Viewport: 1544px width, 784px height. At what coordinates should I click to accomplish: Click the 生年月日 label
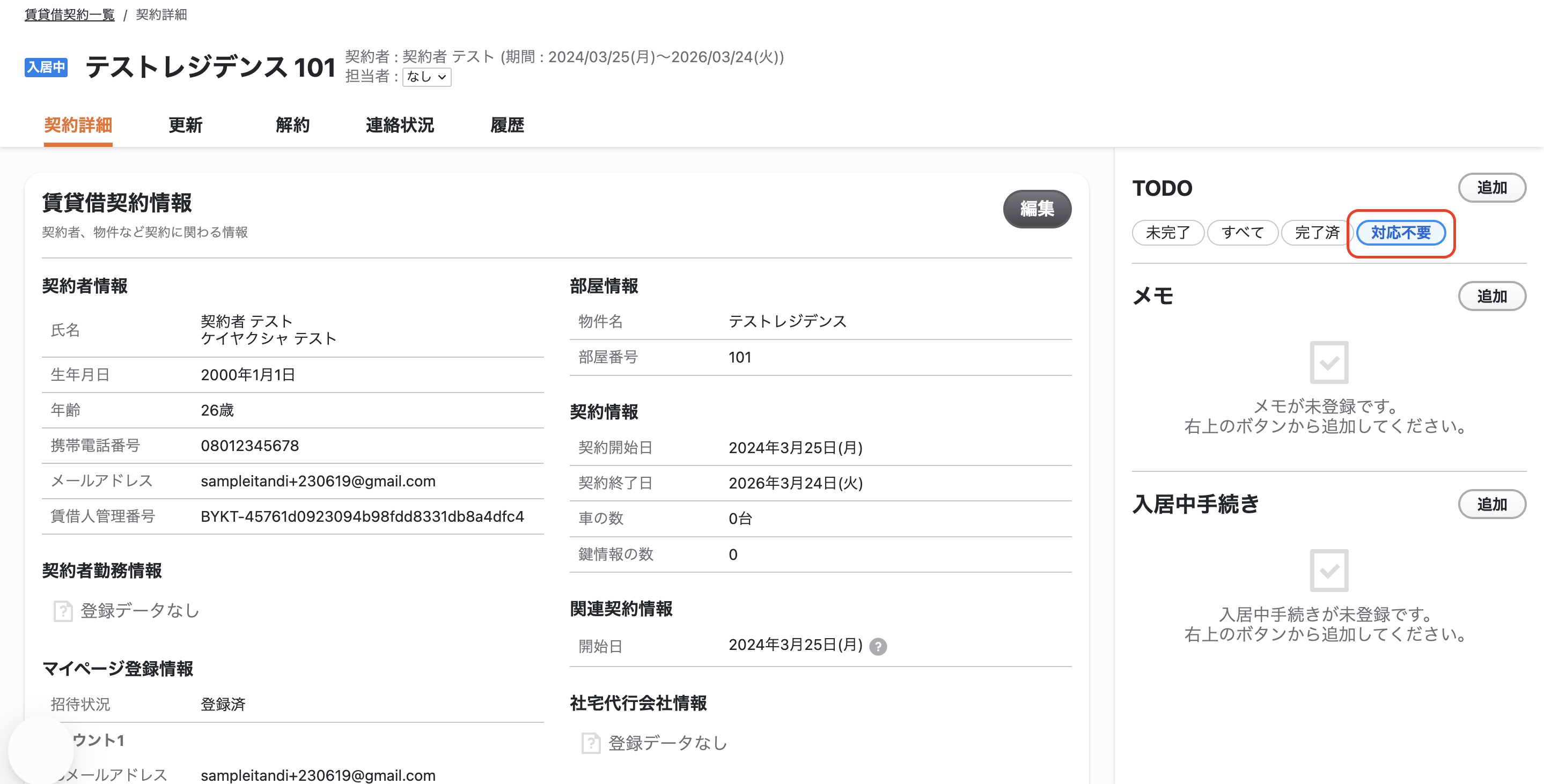point(80,375)
